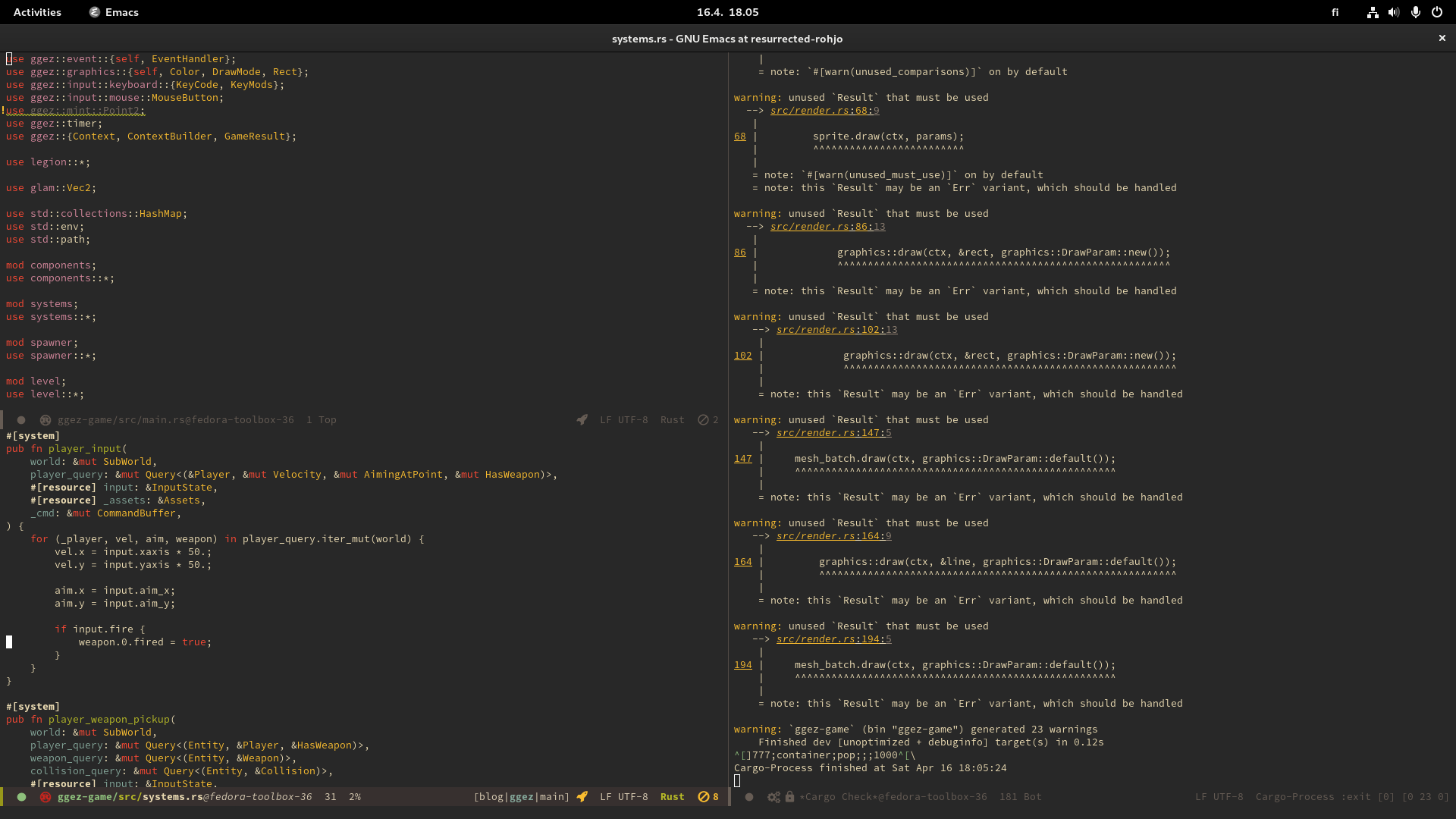Click 'pub fn player_input(' definition line
Viewport: 1456px width, 819px height.
click(x=67, y=449)
